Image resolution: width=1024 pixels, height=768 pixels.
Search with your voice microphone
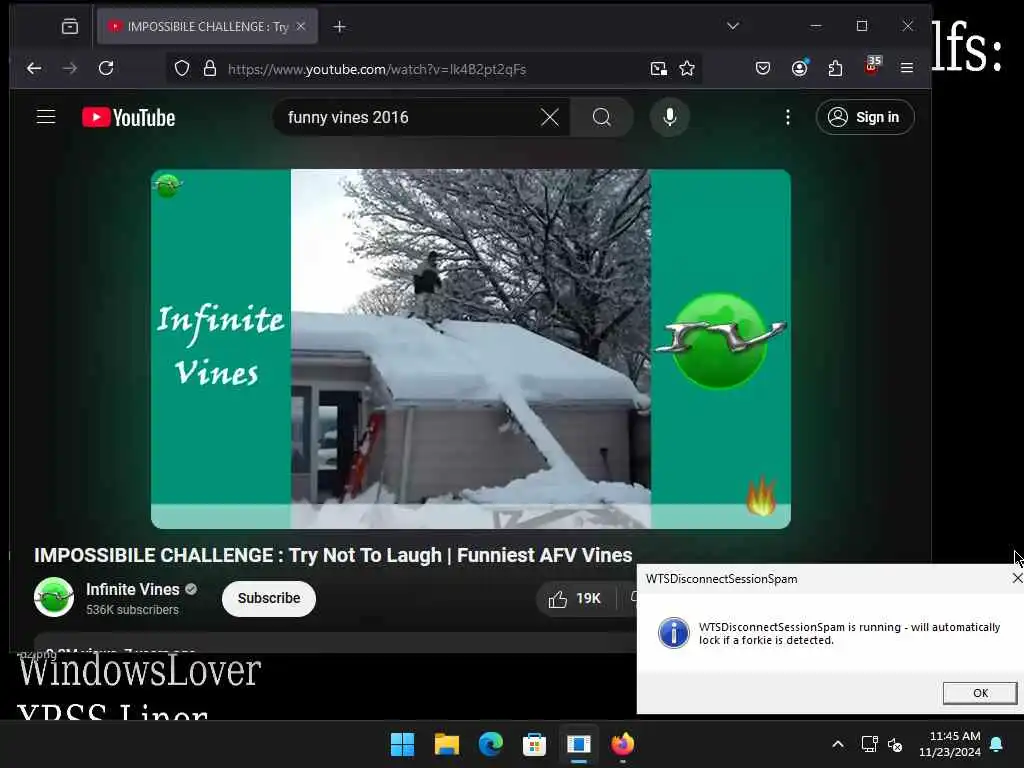click(669, 118)
